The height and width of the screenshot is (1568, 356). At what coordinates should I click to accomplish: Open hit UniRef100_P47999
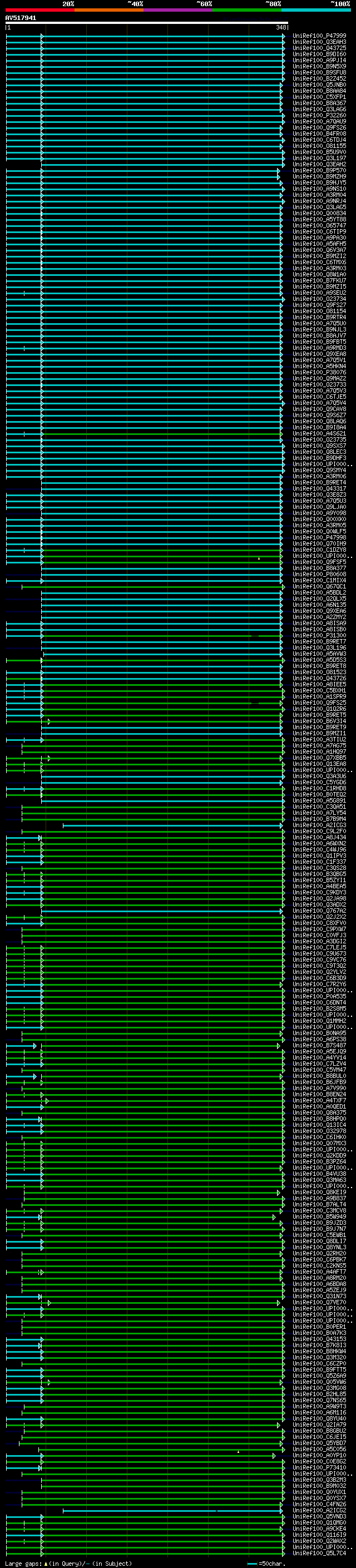pyautogui.click(x=319, y=36)
